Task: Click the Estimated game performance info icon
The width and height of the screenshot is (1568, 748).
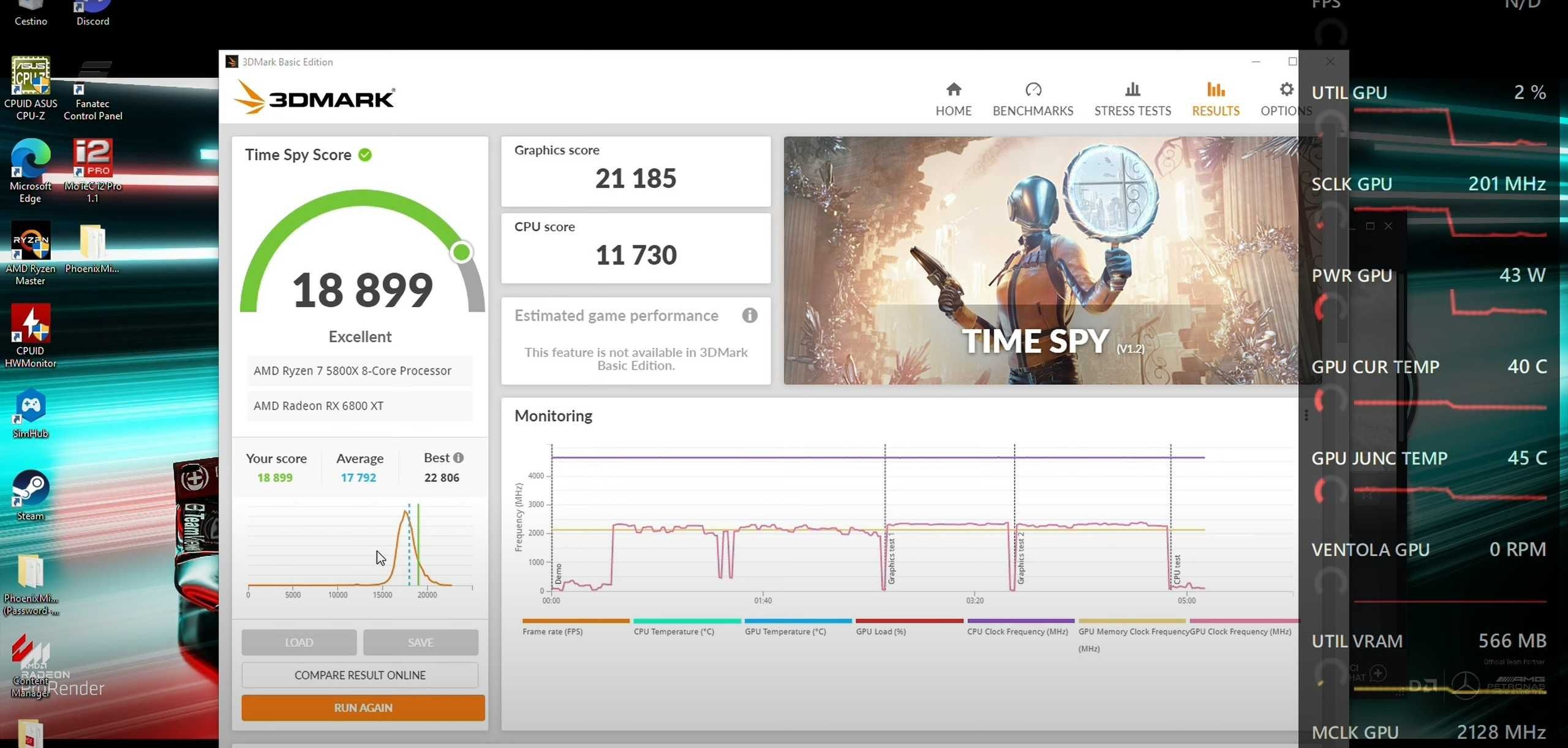Action: (x=750, y=315)
